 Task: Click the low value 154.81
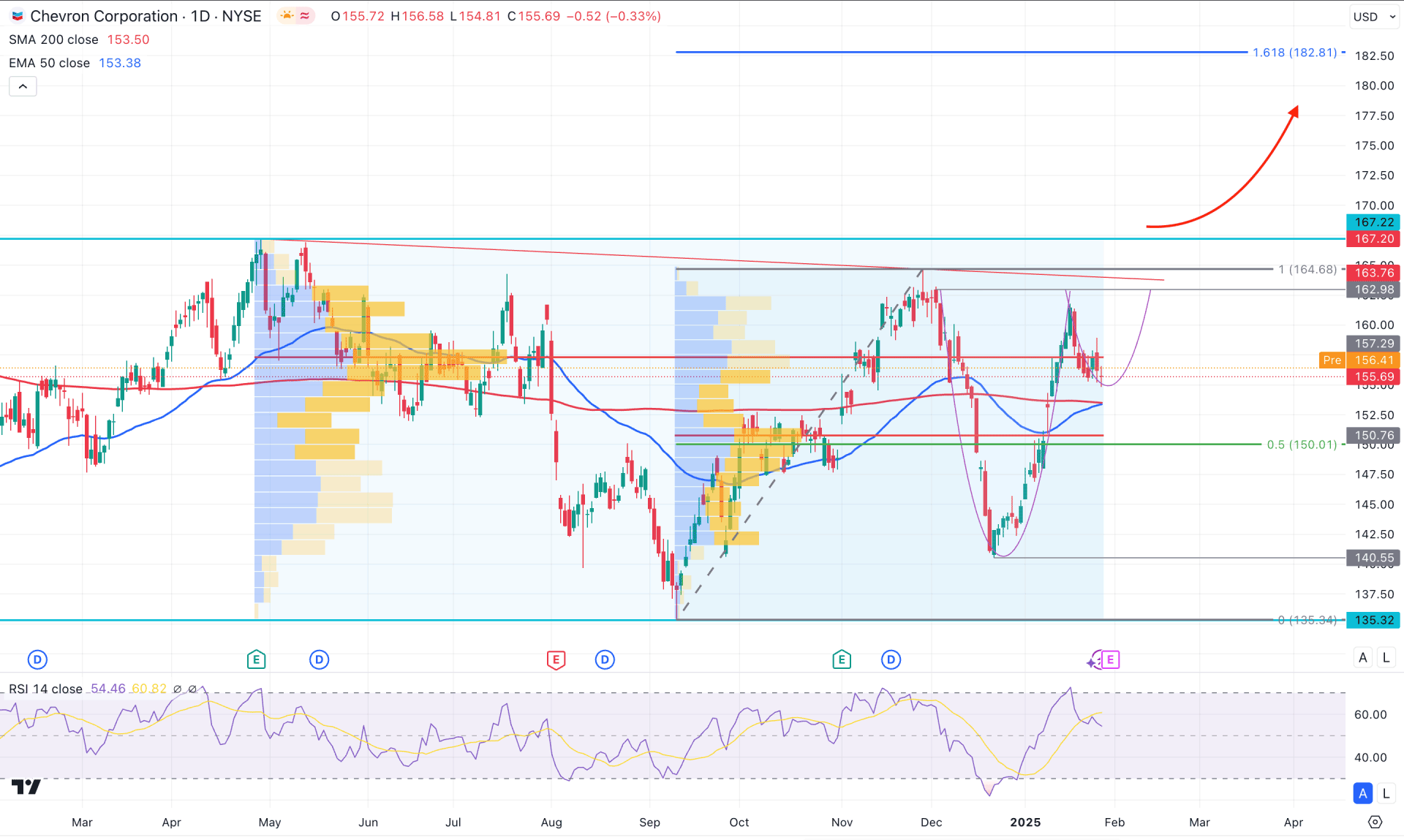click(x=480, y=16)
